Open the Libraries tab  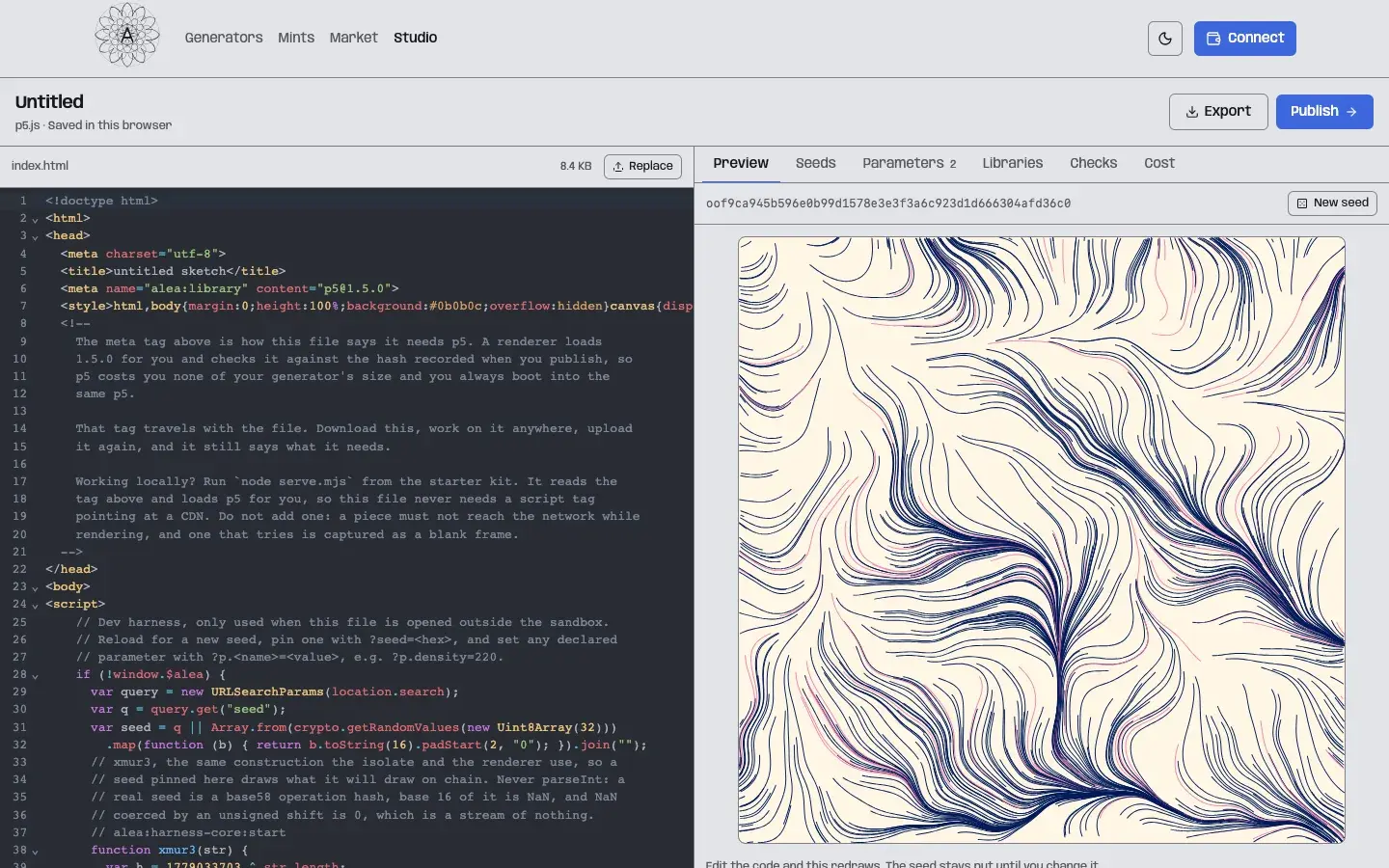pos(1013,164)
